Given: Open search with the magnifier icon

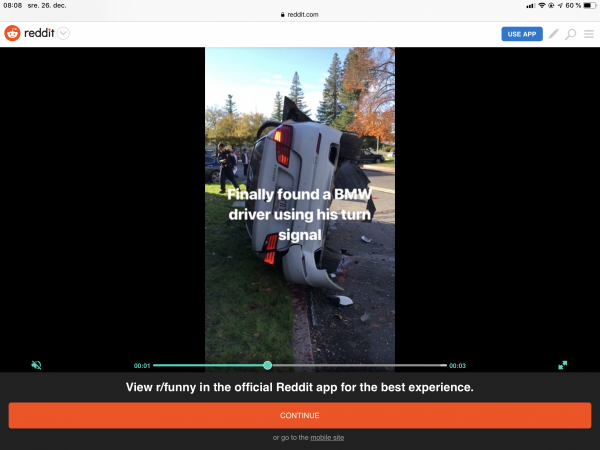Looking at the screenshot, I should 571,34.
